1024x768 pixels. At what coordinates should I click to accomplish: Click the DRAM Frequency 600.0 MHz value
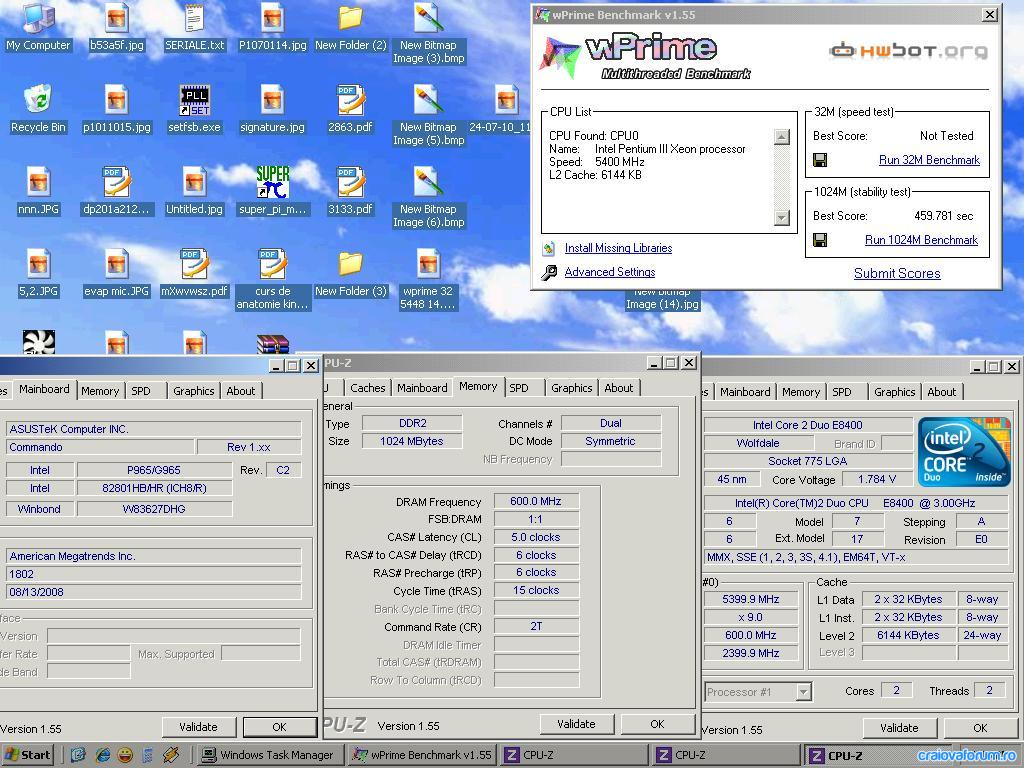(x=536, y=502)
